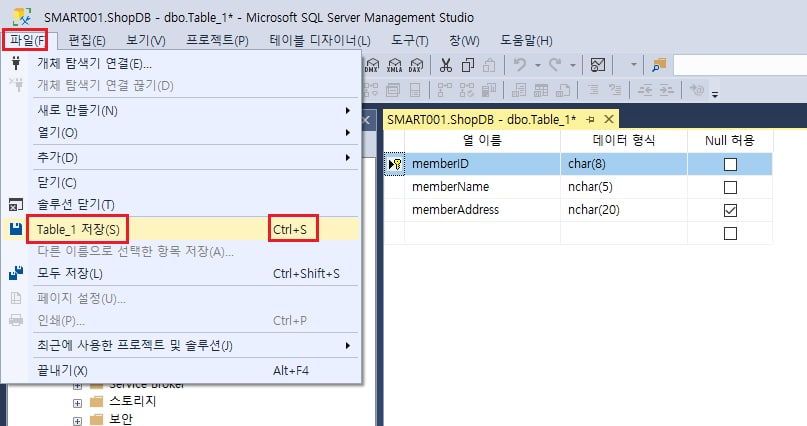Click the char(8) data type cell
Image resolution: width=807 pixels, height=426 pixels.
click(624, 164)
